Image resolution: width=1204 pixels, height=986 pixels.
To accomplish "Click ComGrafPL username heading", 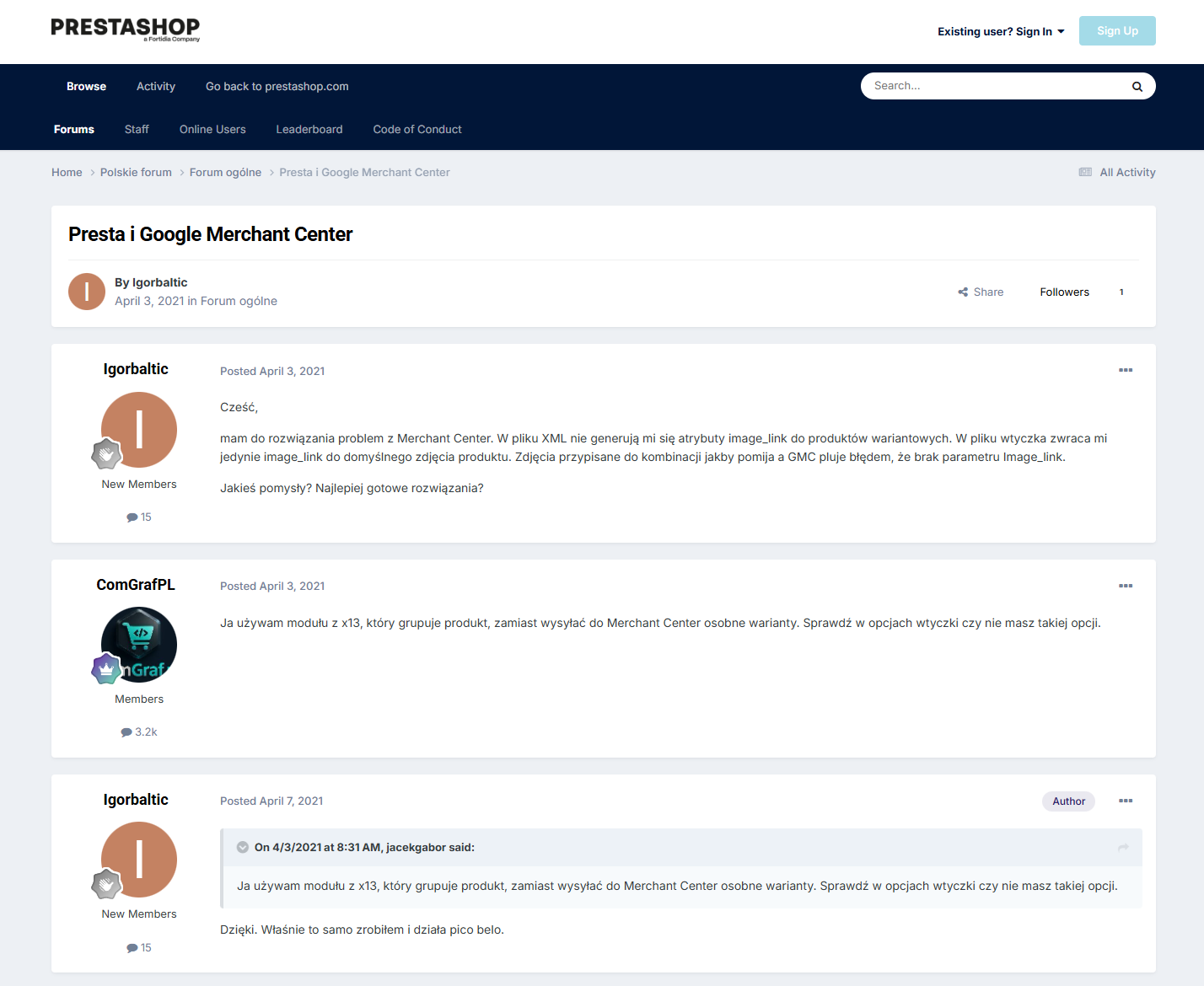I will (136, 585).
